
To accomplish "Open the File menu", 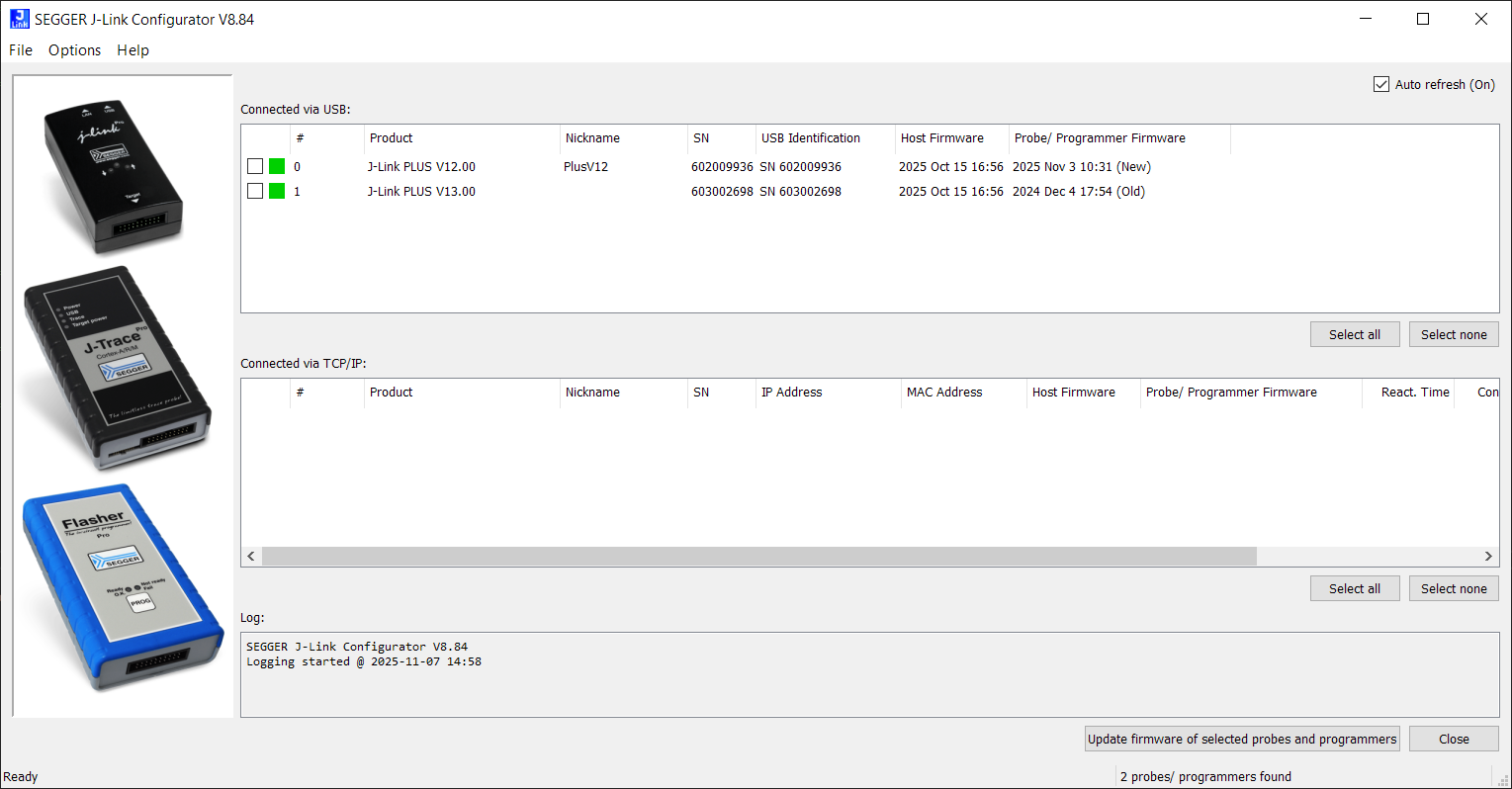I will pos(21,50).
